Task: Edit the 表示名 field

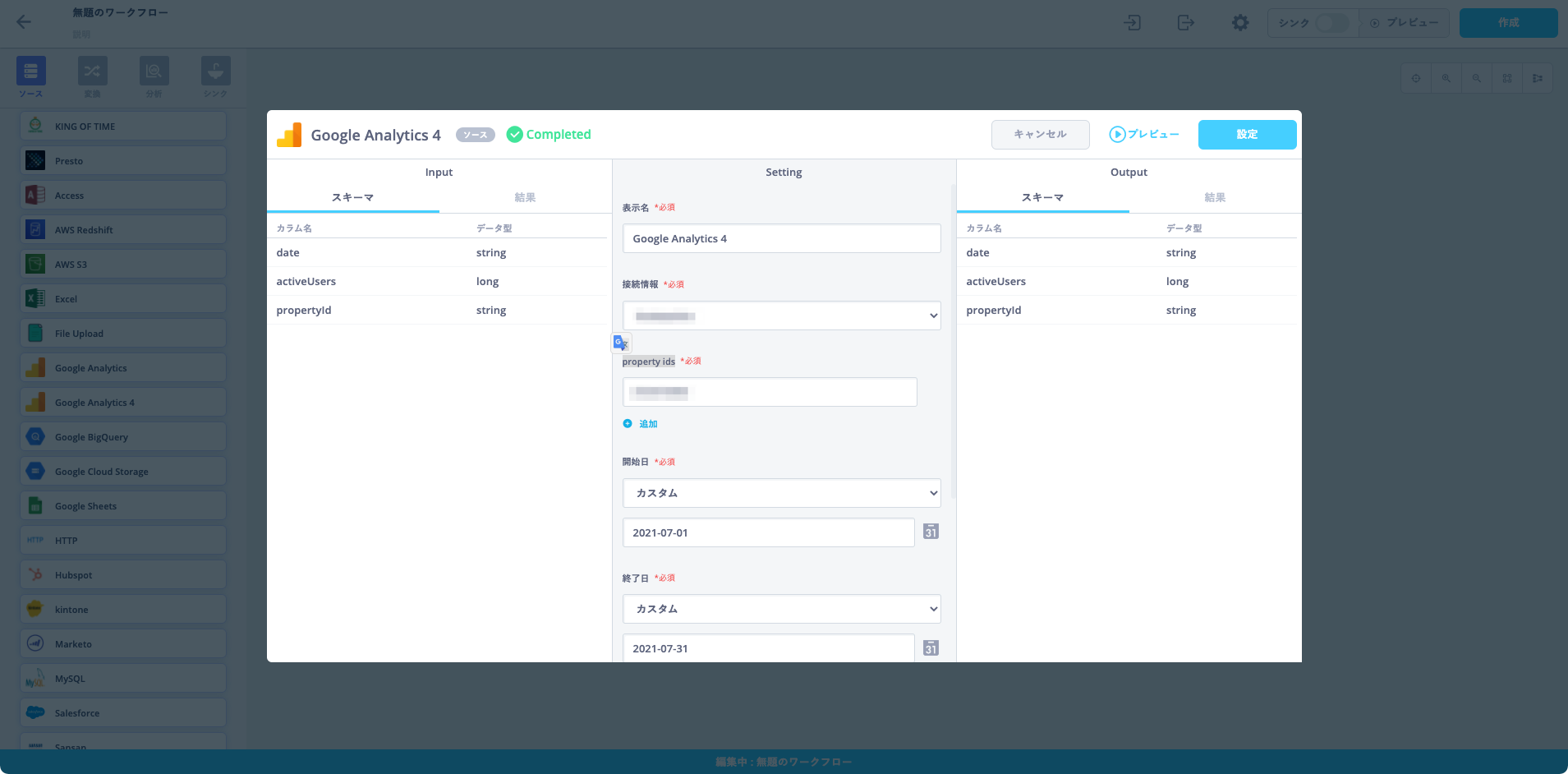Action: [781, 238]
